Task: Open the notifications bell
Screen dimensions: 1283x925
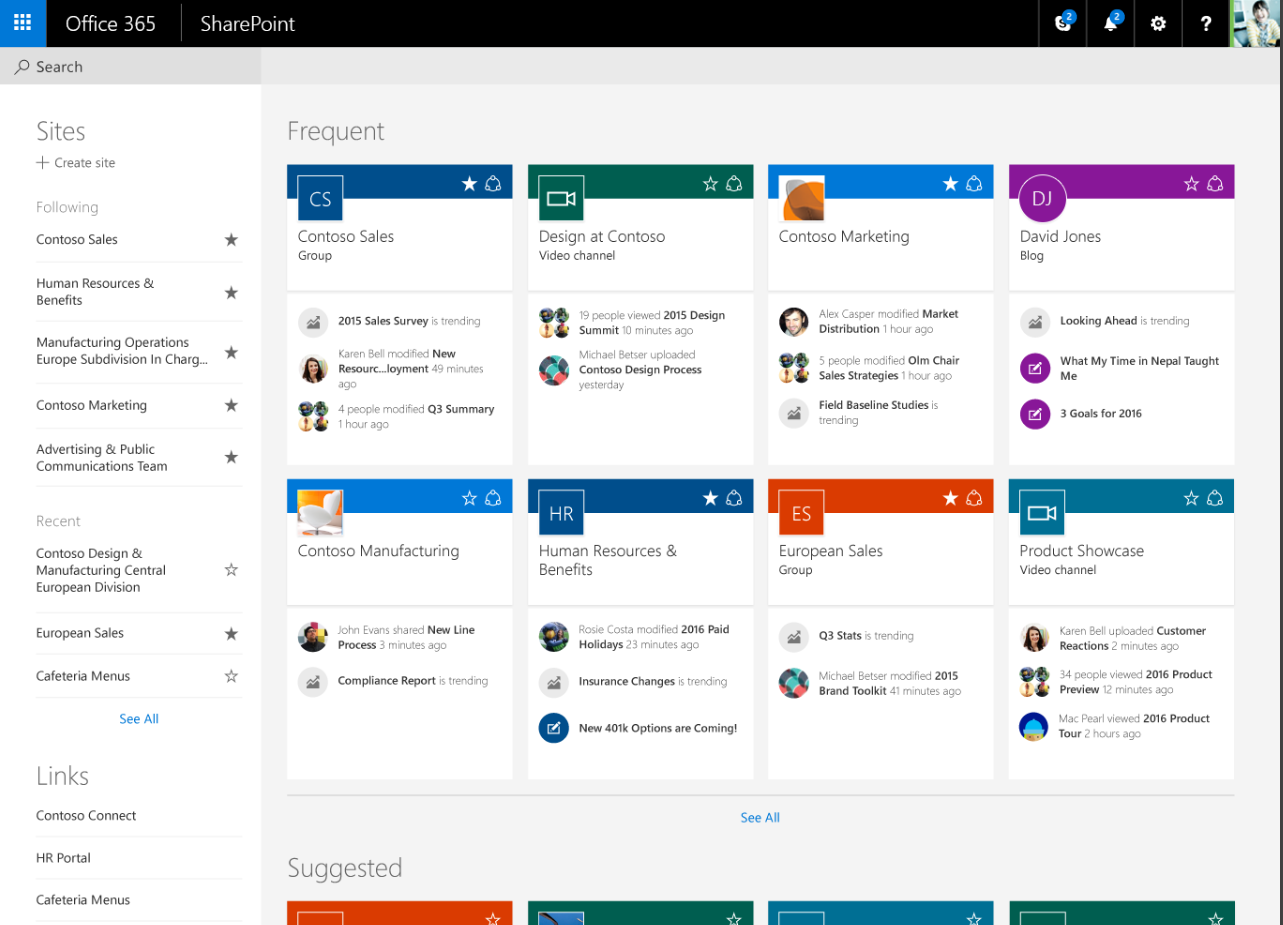Action: (x=1111, y=23)
